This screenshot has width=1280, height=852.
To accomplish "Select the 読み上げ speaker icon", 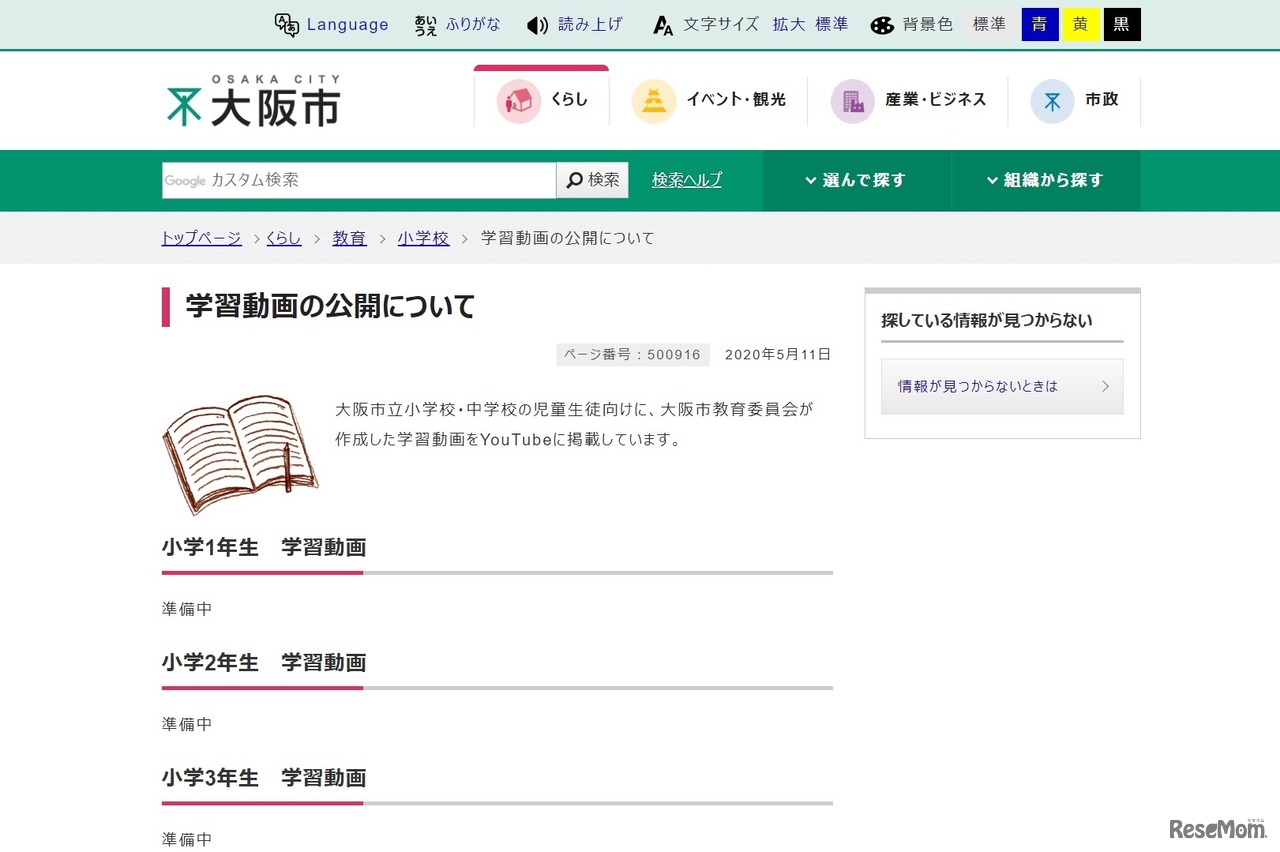I will [x=538, y=24].
